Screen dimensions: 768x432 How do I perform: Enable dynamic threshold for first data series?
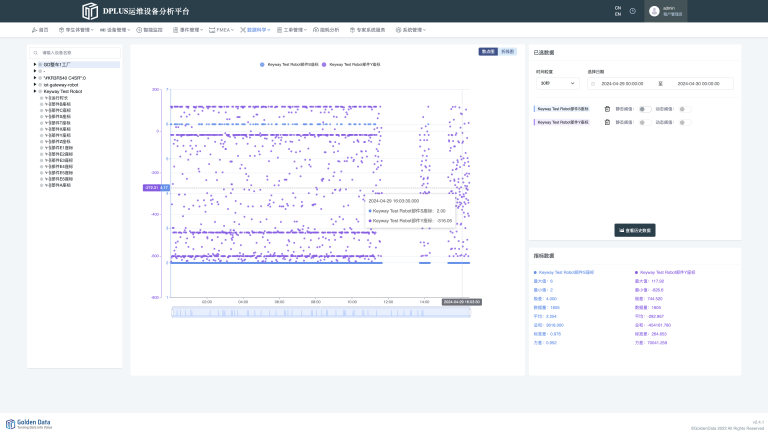coord(684,108)
